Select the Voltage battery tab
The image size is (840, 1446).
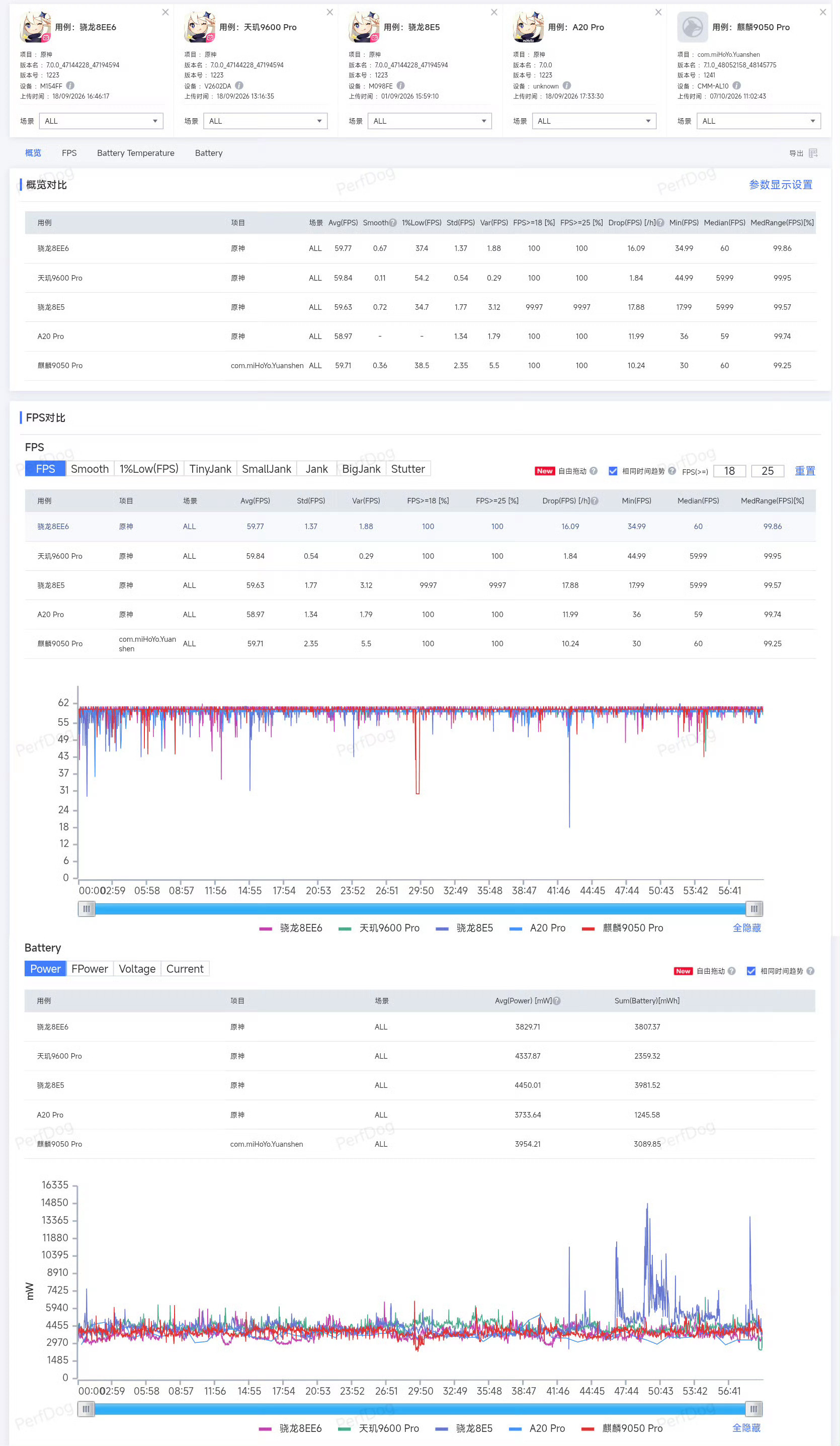coord(137,969)
